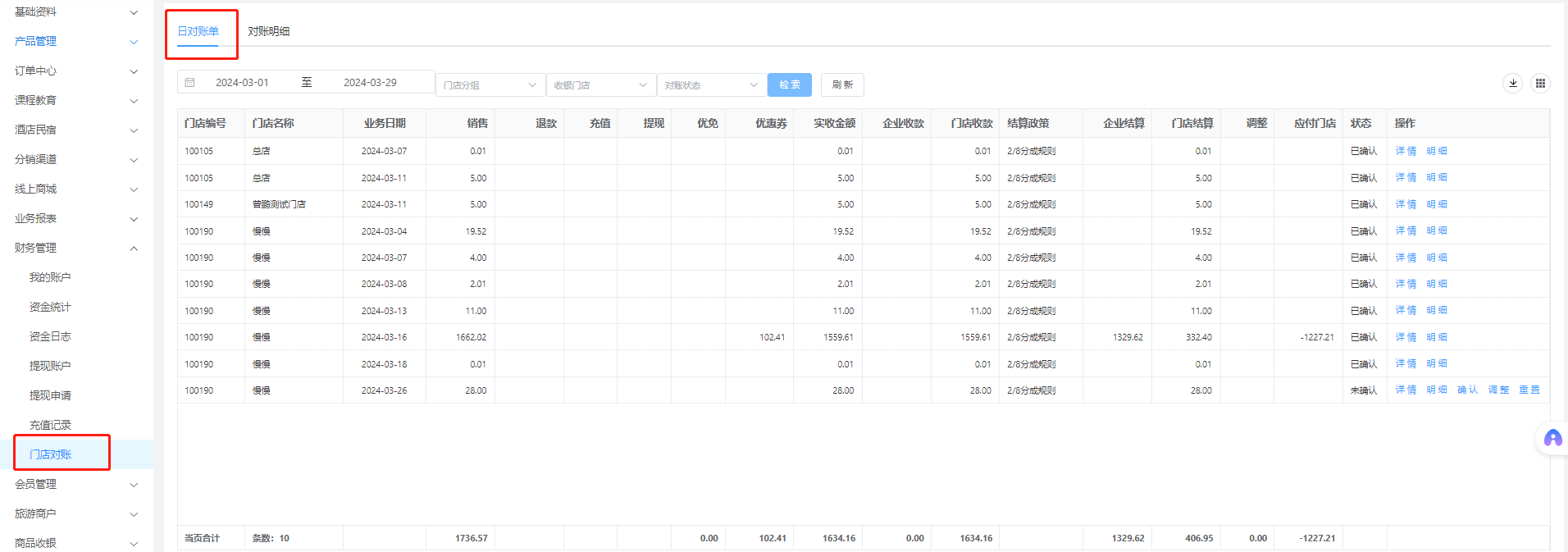The image size is (1568, 552).
Task: Open the floating assistant avatar icon
Action: [x=1552, y=438]
